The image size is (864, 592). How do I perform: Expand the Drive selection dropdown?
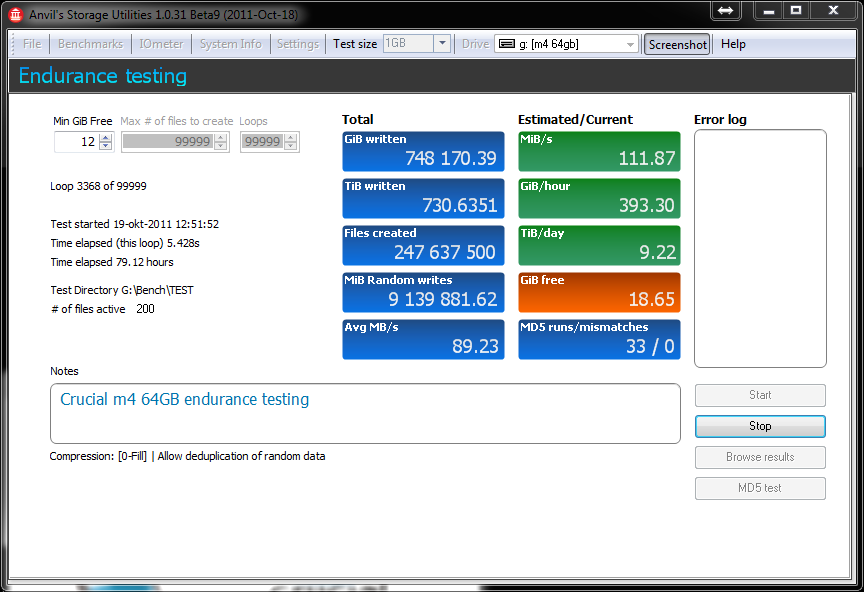coord(630,44)
